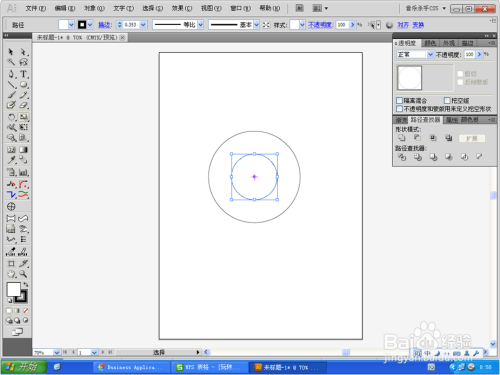Pick the Ellipse tool
Image resolution: width=500 pixels, height=375 pixels.
click(x=23, y=85)
